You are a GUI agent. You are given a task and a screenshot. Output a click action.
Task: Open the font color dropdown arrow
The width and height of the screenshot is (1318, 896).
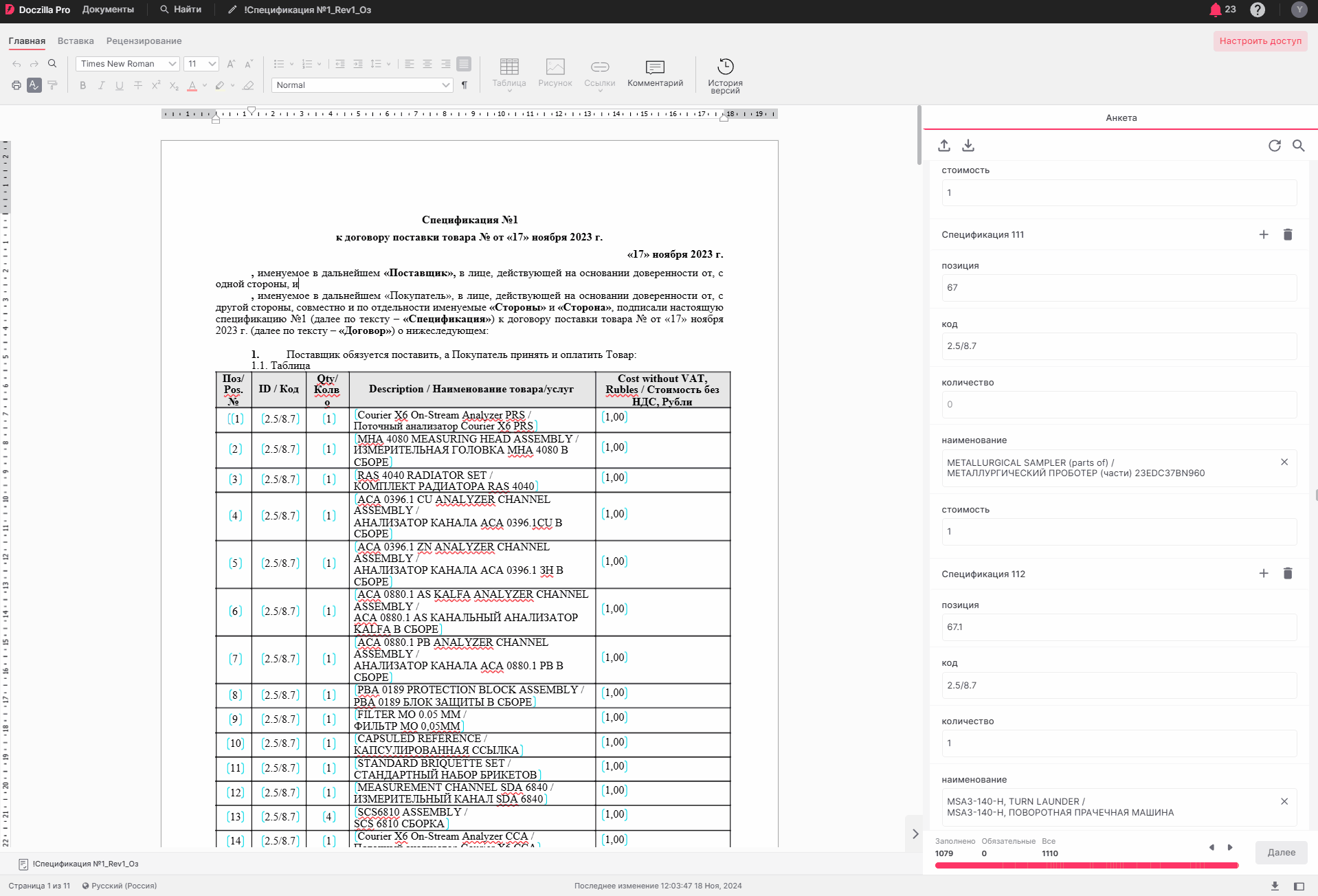point(204,85)
